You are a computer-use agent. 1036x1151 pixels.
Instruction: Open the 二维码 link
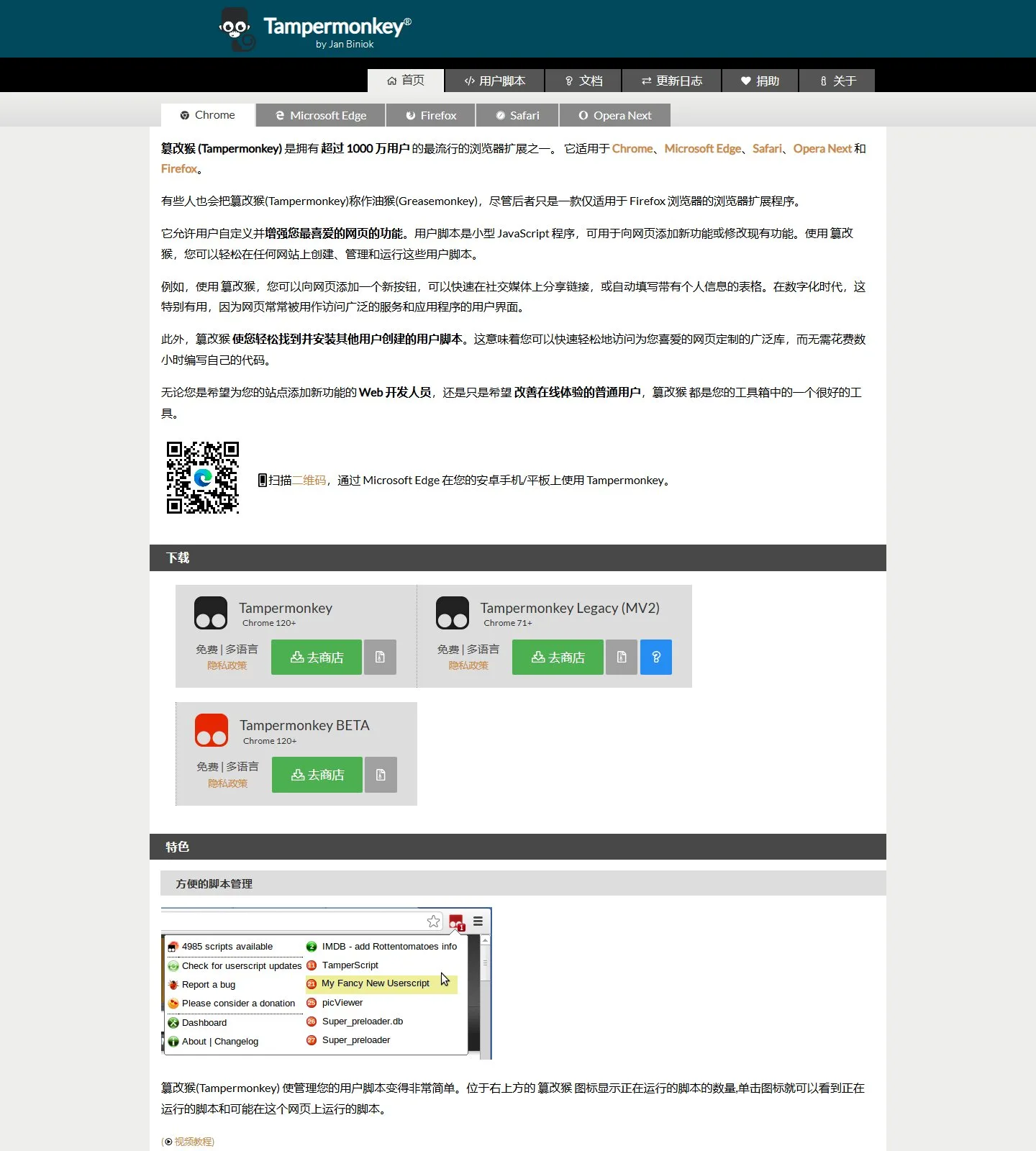[x=309, y=480]
